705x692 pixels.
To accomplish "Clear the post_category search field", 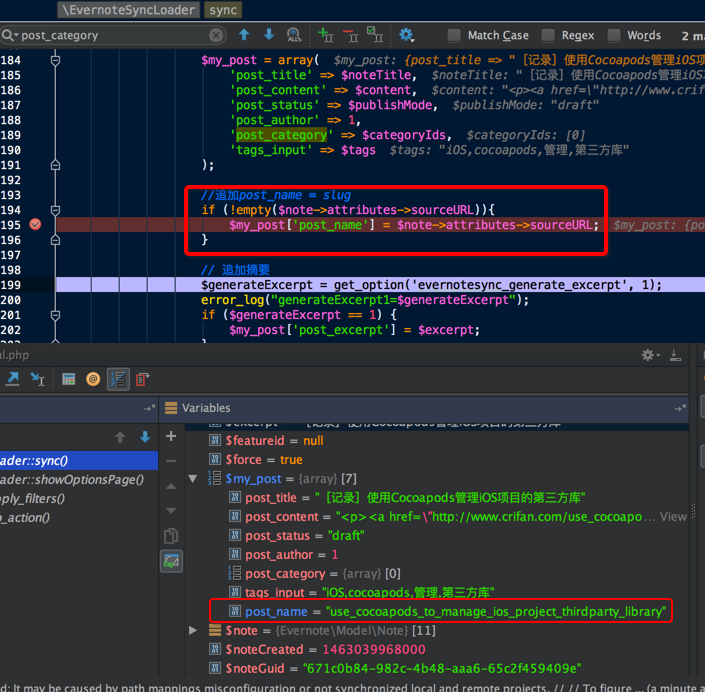I will [x=216, y=35].
